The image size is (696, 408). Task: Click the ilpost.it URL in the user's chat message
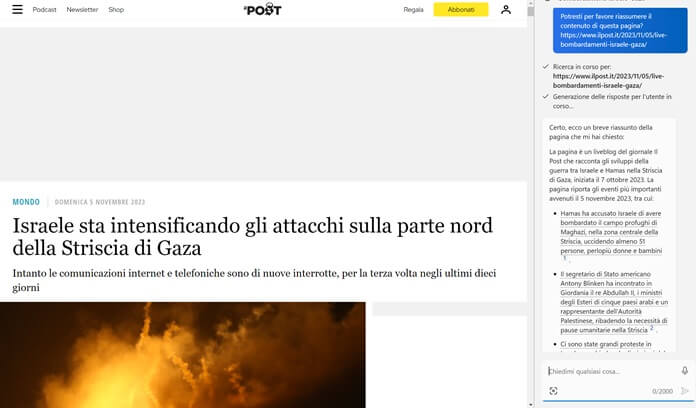[613, 40]
